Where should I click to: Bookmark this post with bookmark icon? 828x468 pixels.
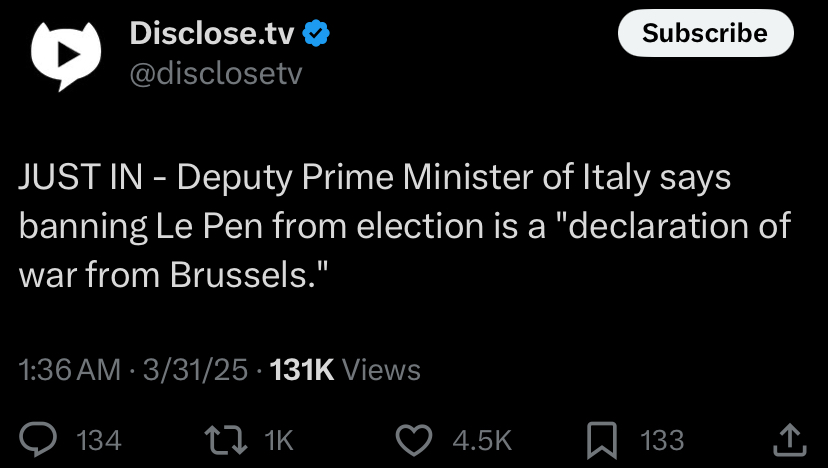[x=602, y=440]
